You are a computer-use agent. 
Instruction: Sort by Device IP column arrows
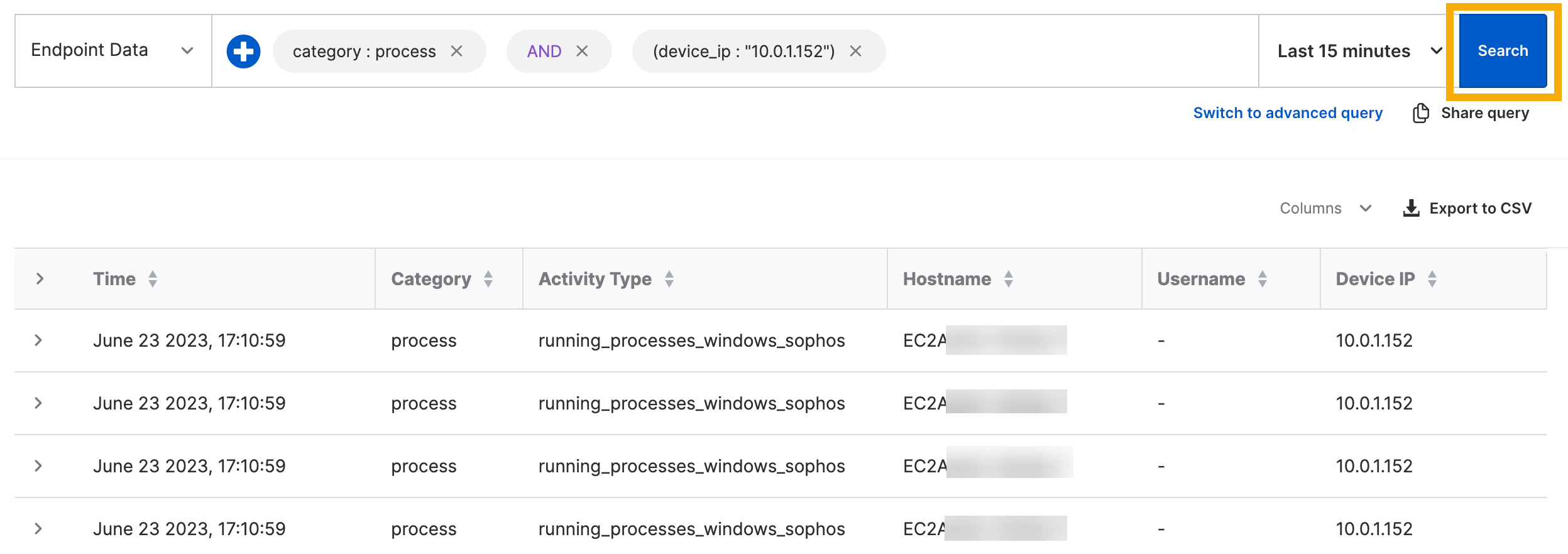click(x=1432, y=279)
